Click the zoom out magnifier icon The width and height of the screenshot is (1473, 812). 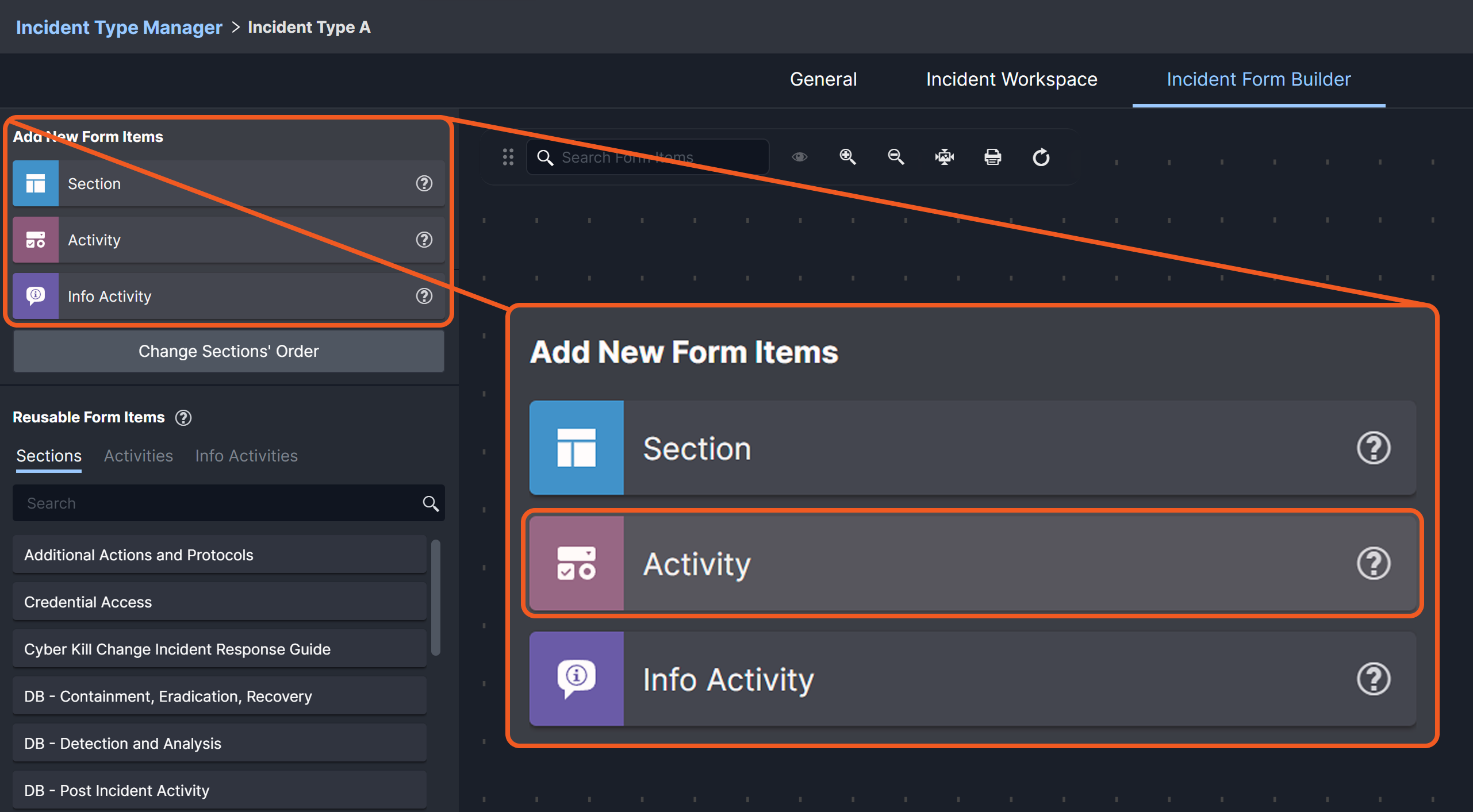tap(896, 157)
